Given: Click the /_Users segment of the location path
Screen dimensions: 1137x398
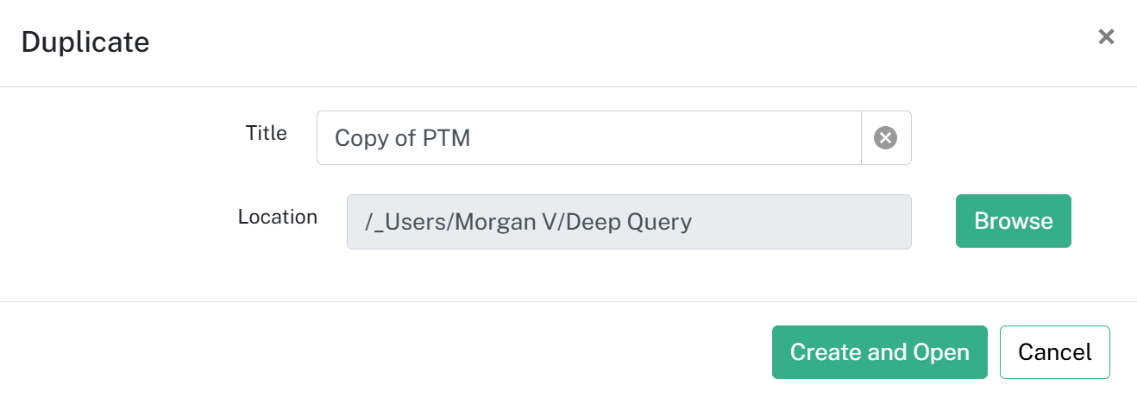Looking at the screenshot, I should click(405, 222).
